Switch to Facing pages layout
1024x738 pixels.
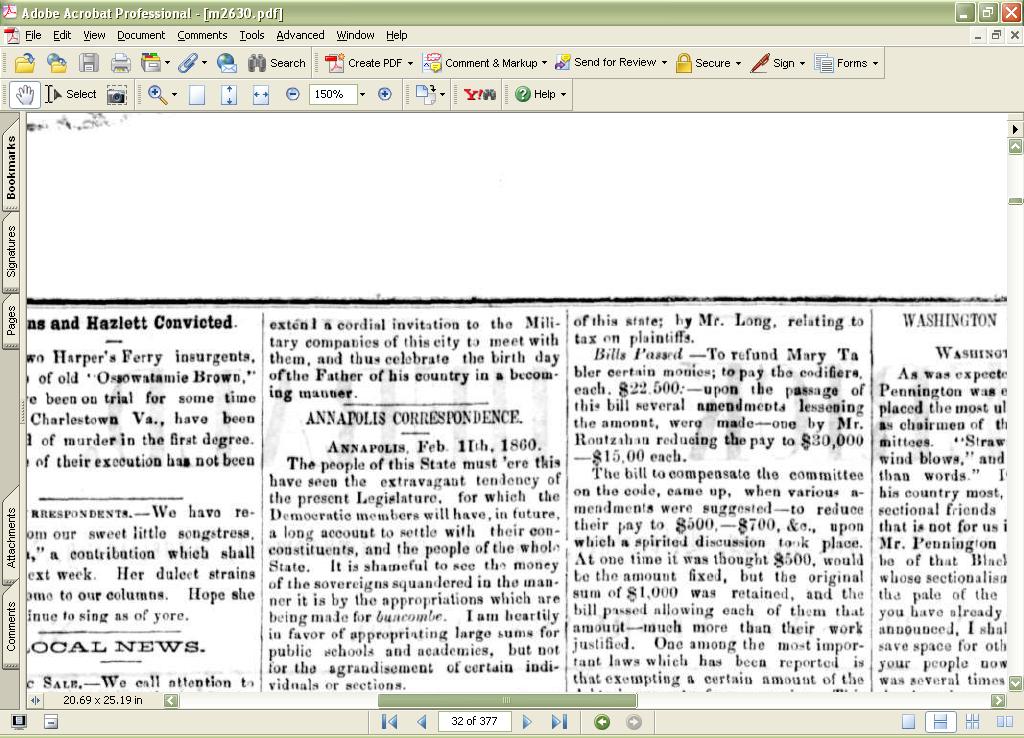click(1004, 722)
